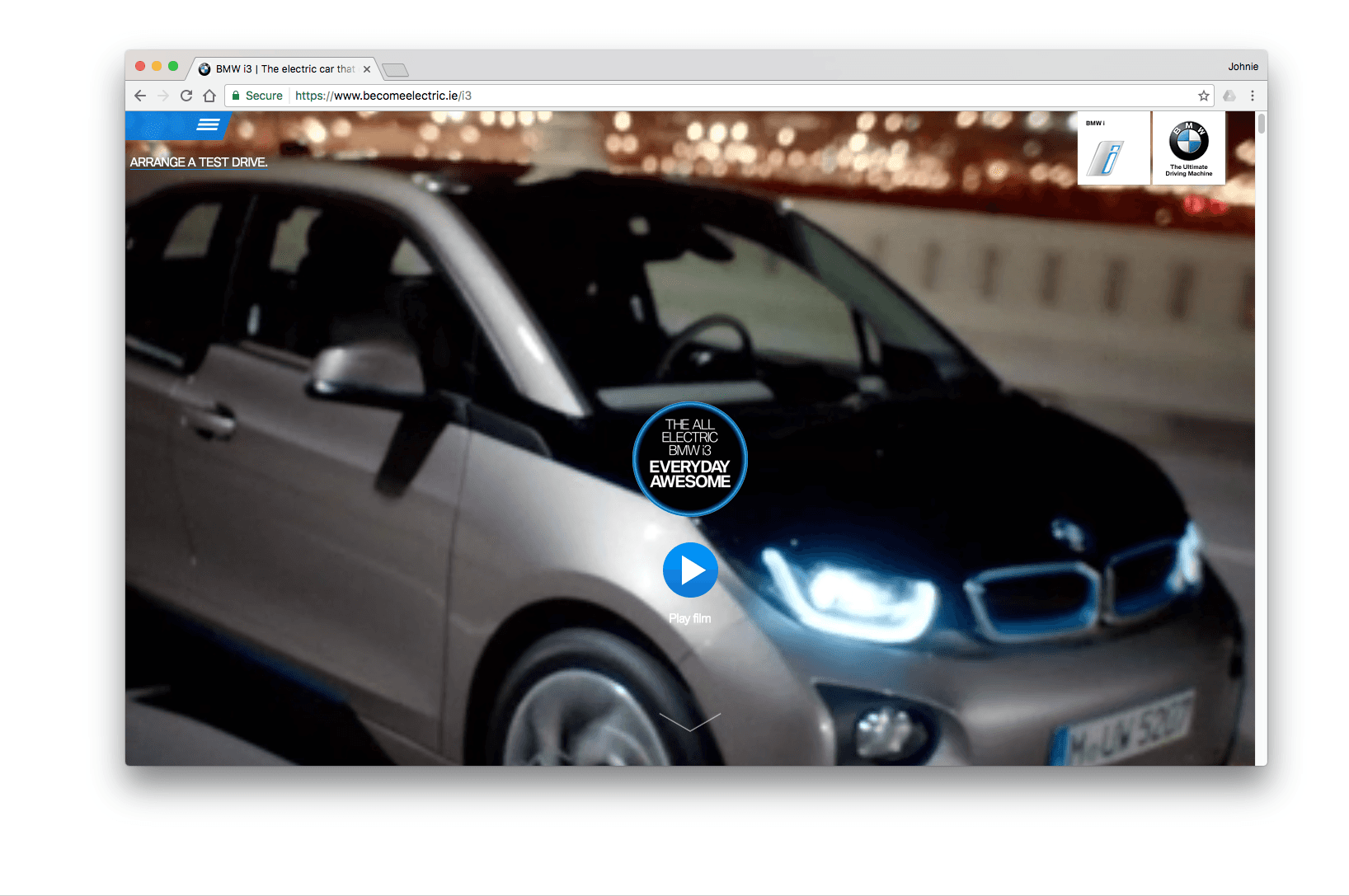1349x896 pixels.
Task: Close the BMW i3 tab
Action: (367, 69)
